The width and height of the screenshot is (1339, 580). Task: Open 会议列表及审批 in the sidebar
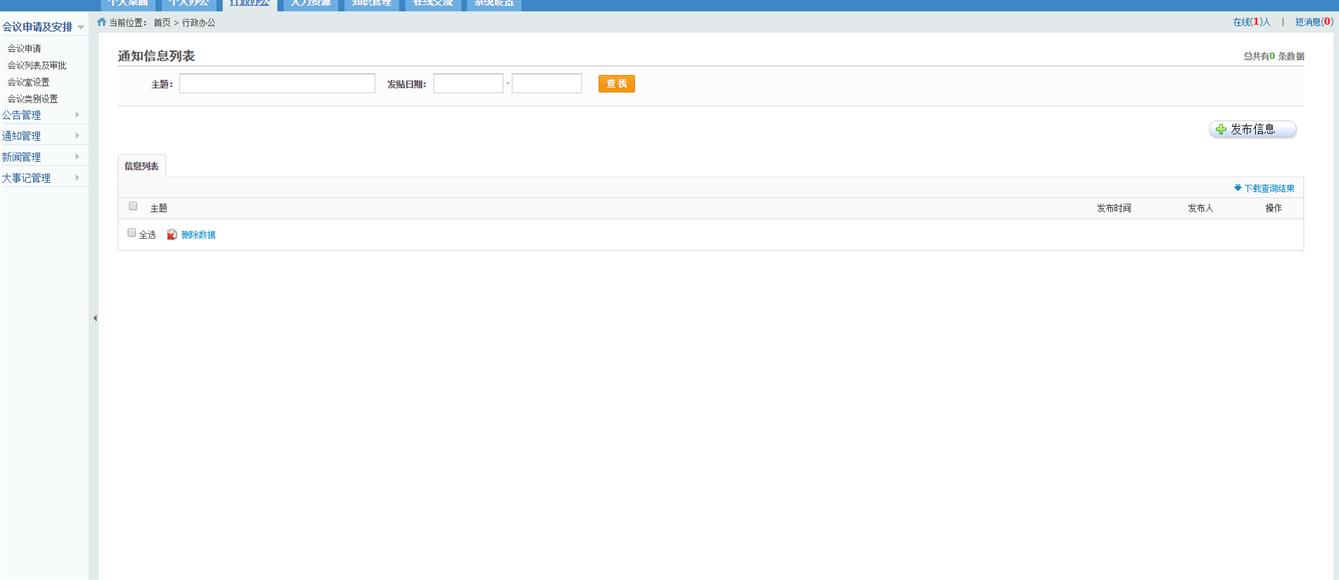click(37, 65)
